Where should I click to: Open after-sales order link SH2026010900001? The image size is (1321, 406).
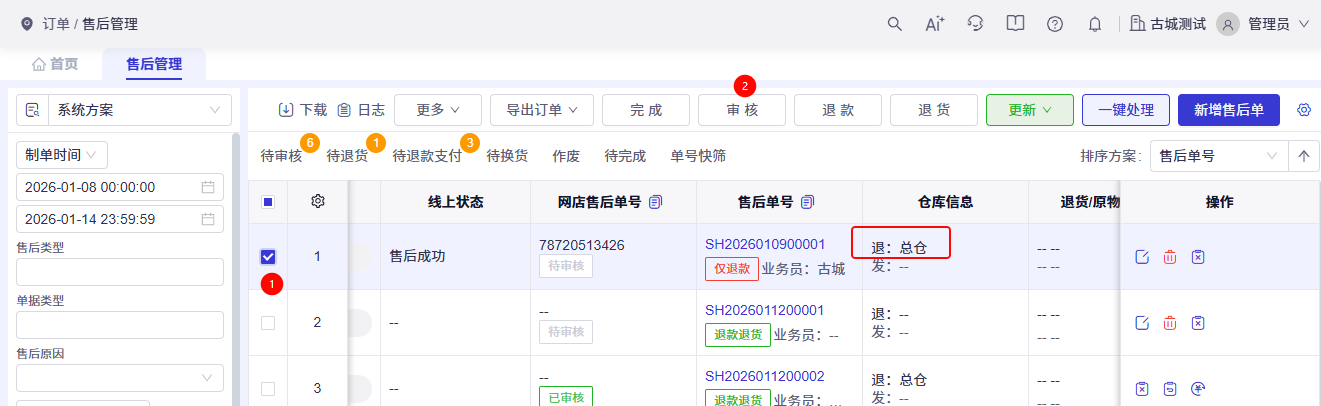(x=765, y=244)
